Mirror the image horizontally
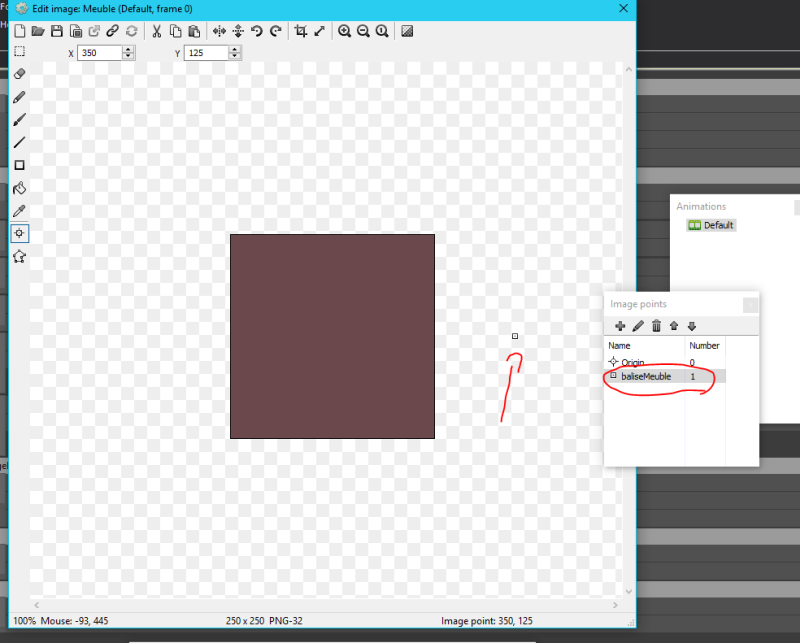 (x=219, y=31)
